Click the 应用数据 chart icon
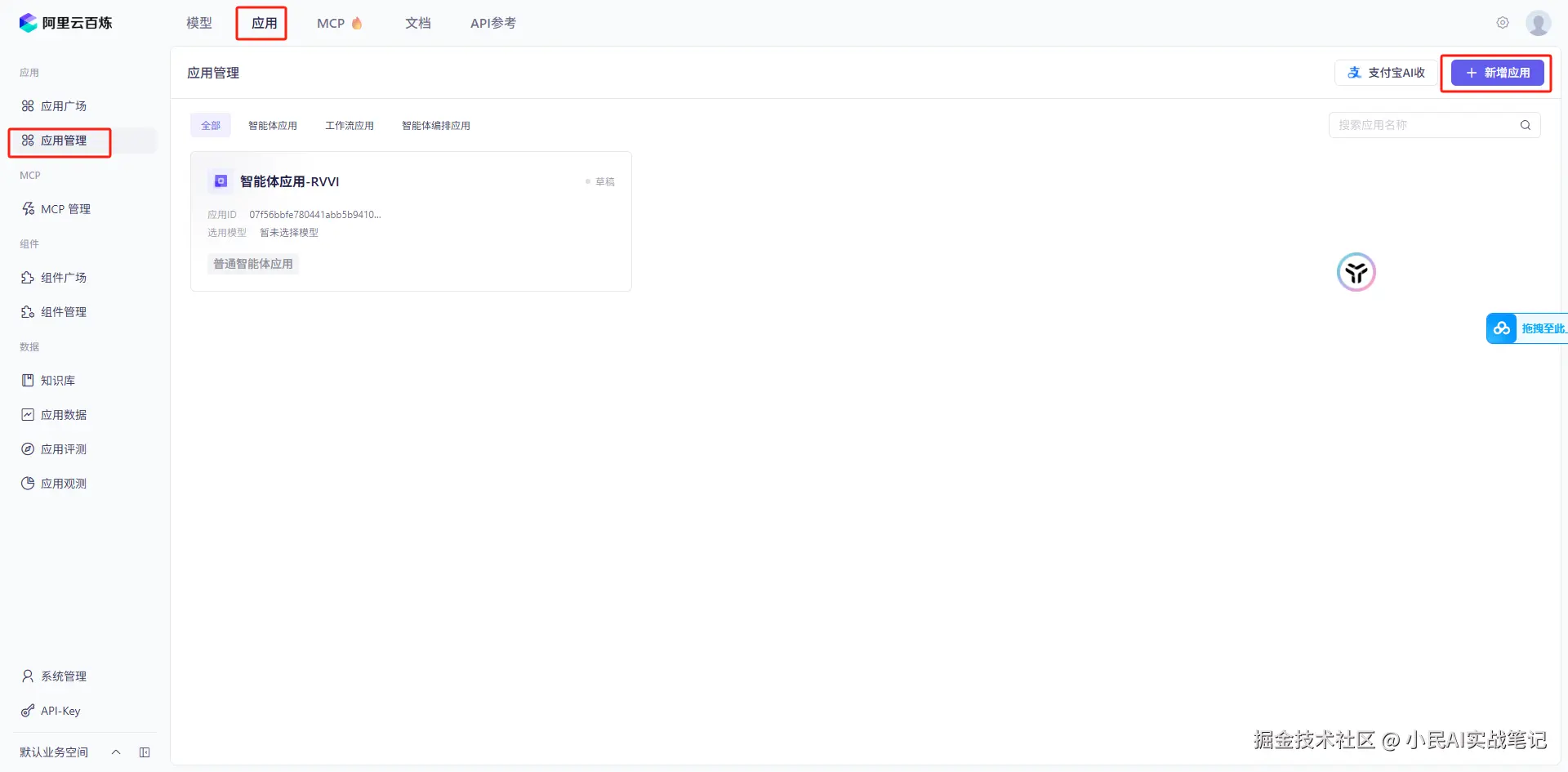Viewport: 1568px width, 772px height. (x=28, y=415)
